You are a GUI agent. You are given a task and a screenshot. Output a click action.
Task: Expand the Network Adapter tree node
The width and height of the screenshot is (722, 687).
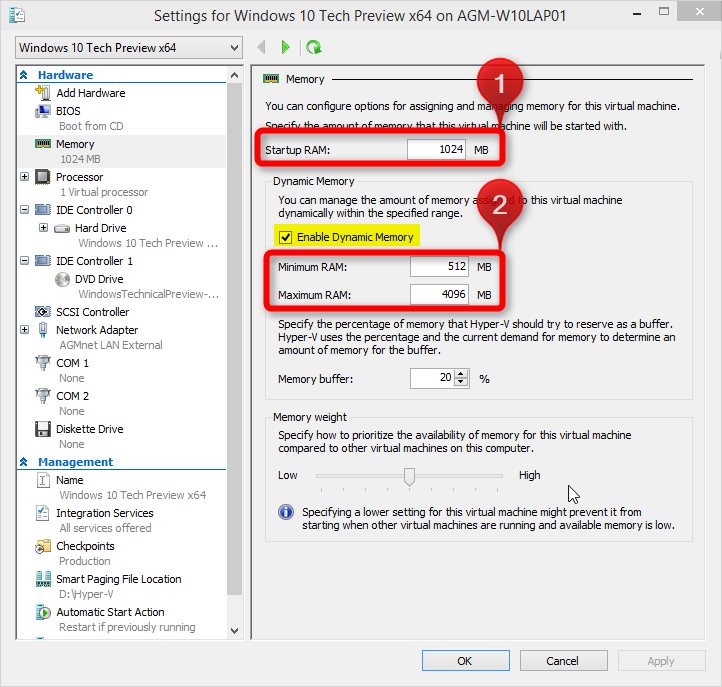click(25, 330)
